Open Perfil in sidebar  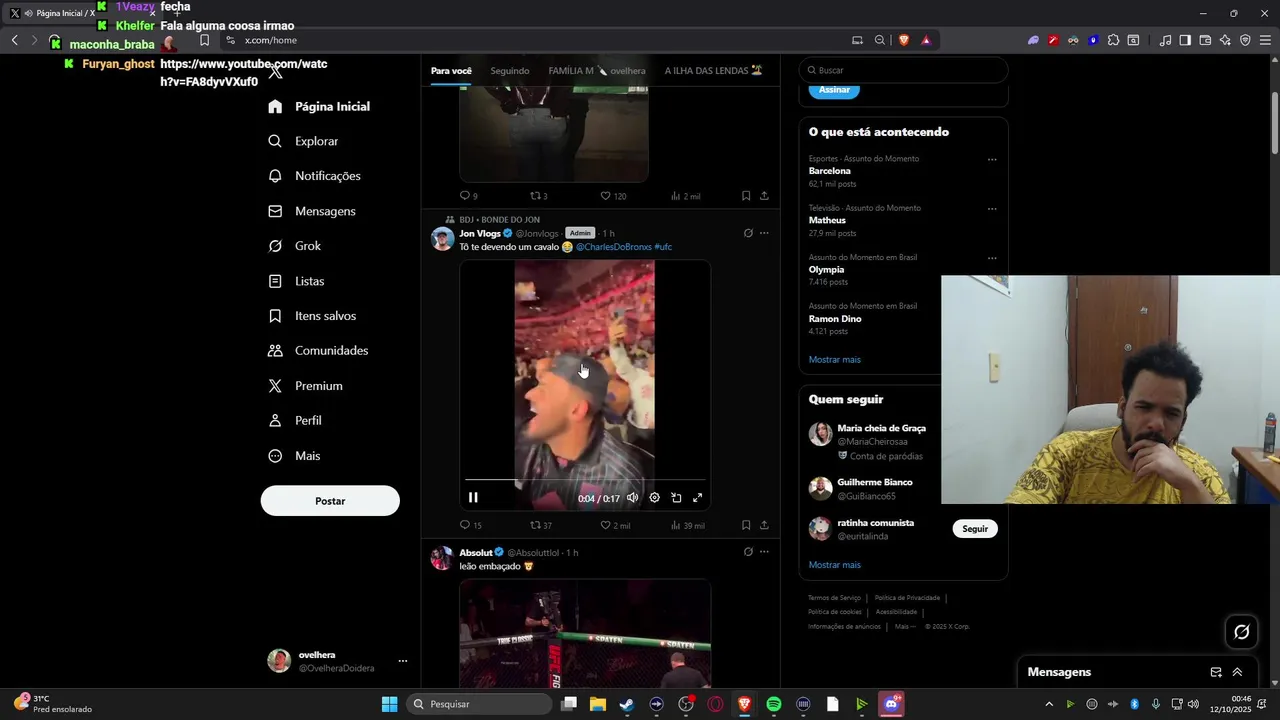coord(295,421)
